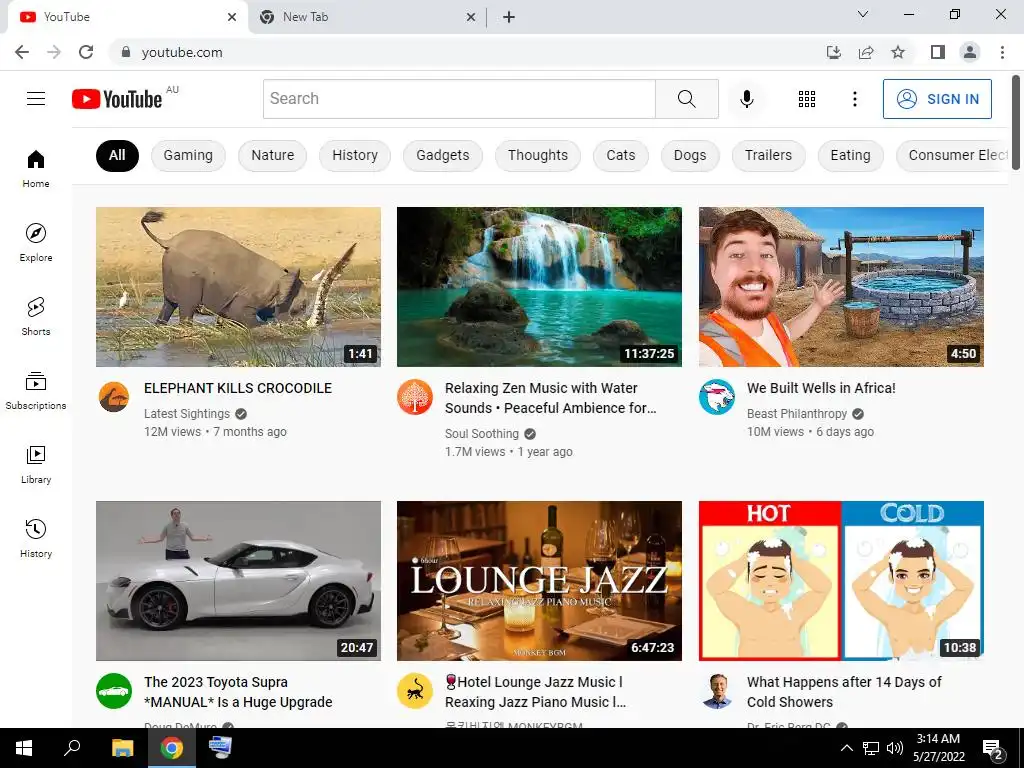Bookmark this page with the star

898,52
